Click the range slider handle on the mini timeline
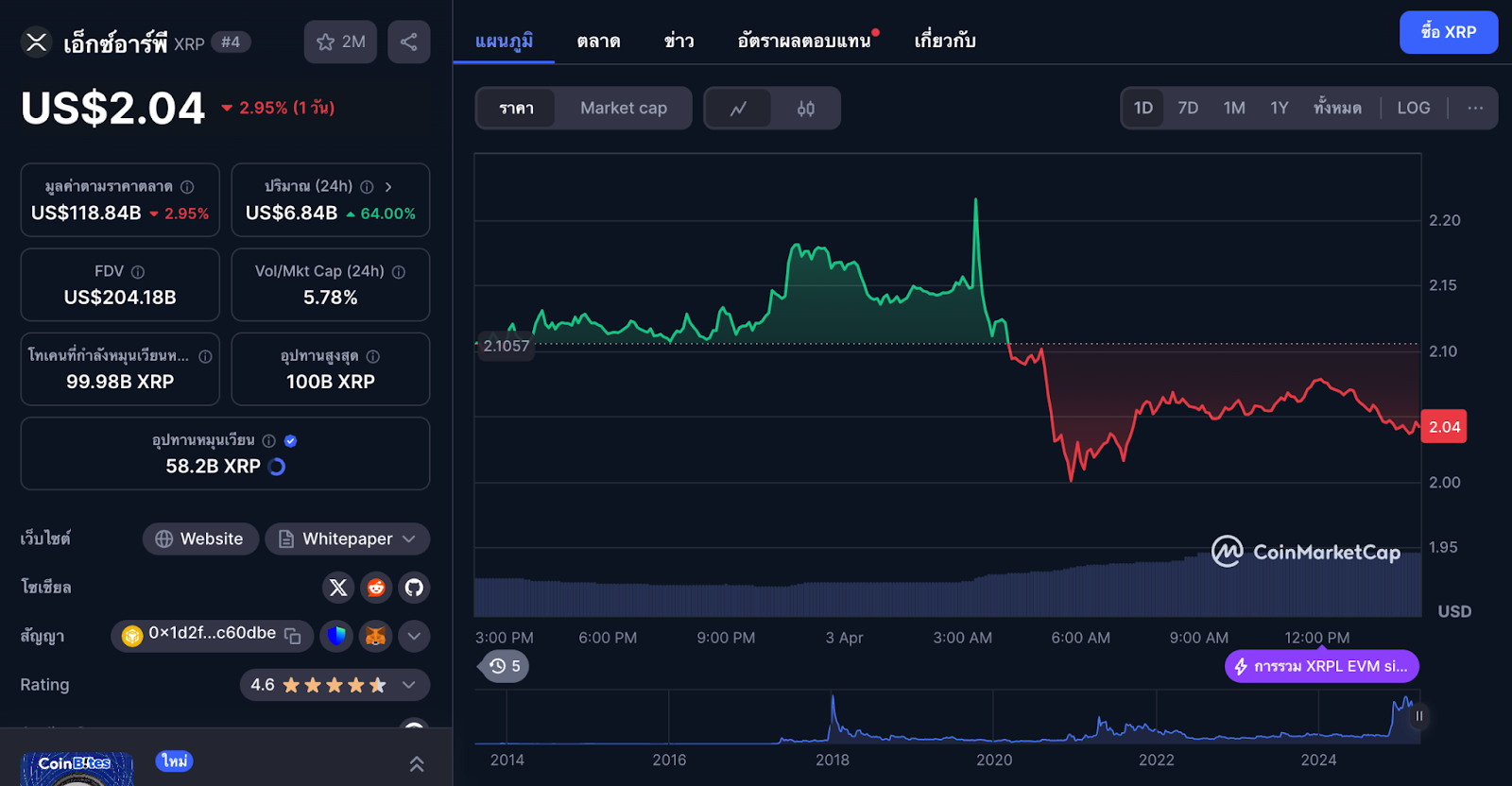 click(x=1418, y=716)
